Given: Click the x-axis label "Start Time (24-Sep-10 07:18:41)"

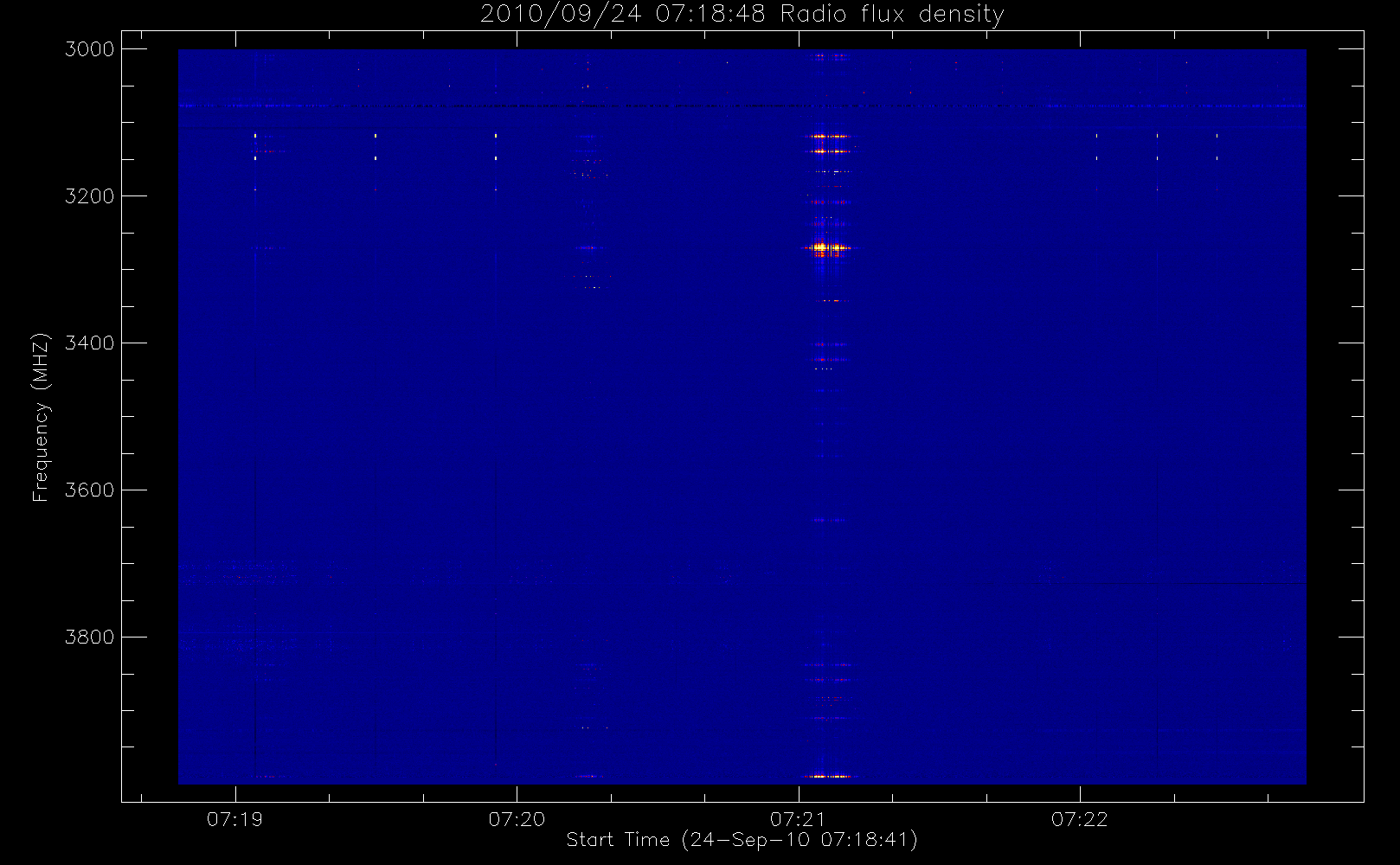Looking at the screenshot, I should click(x=742, y=840).
